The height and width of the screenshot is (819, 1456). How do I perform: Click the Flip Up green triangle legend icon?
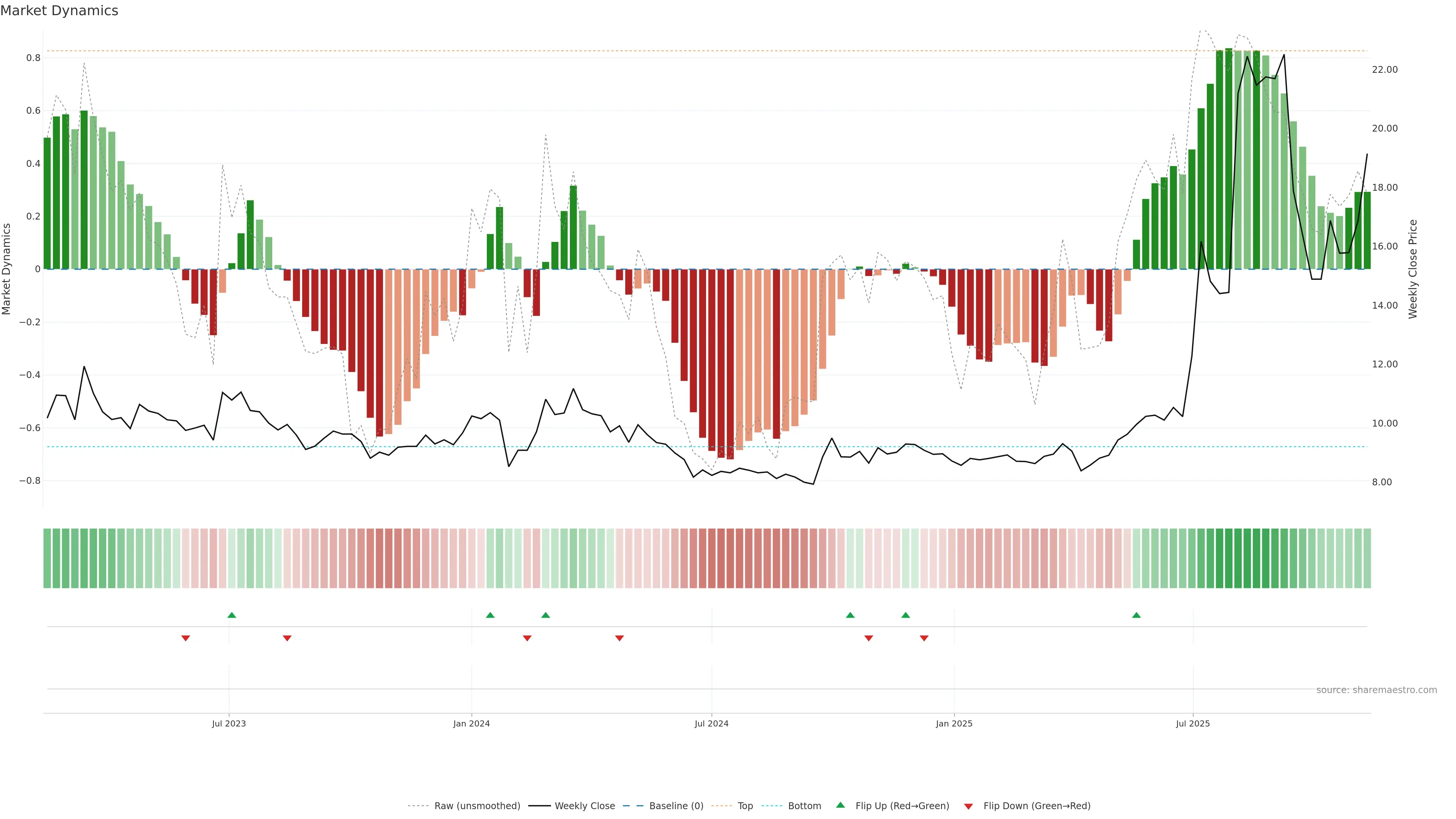tap(841, 805)
